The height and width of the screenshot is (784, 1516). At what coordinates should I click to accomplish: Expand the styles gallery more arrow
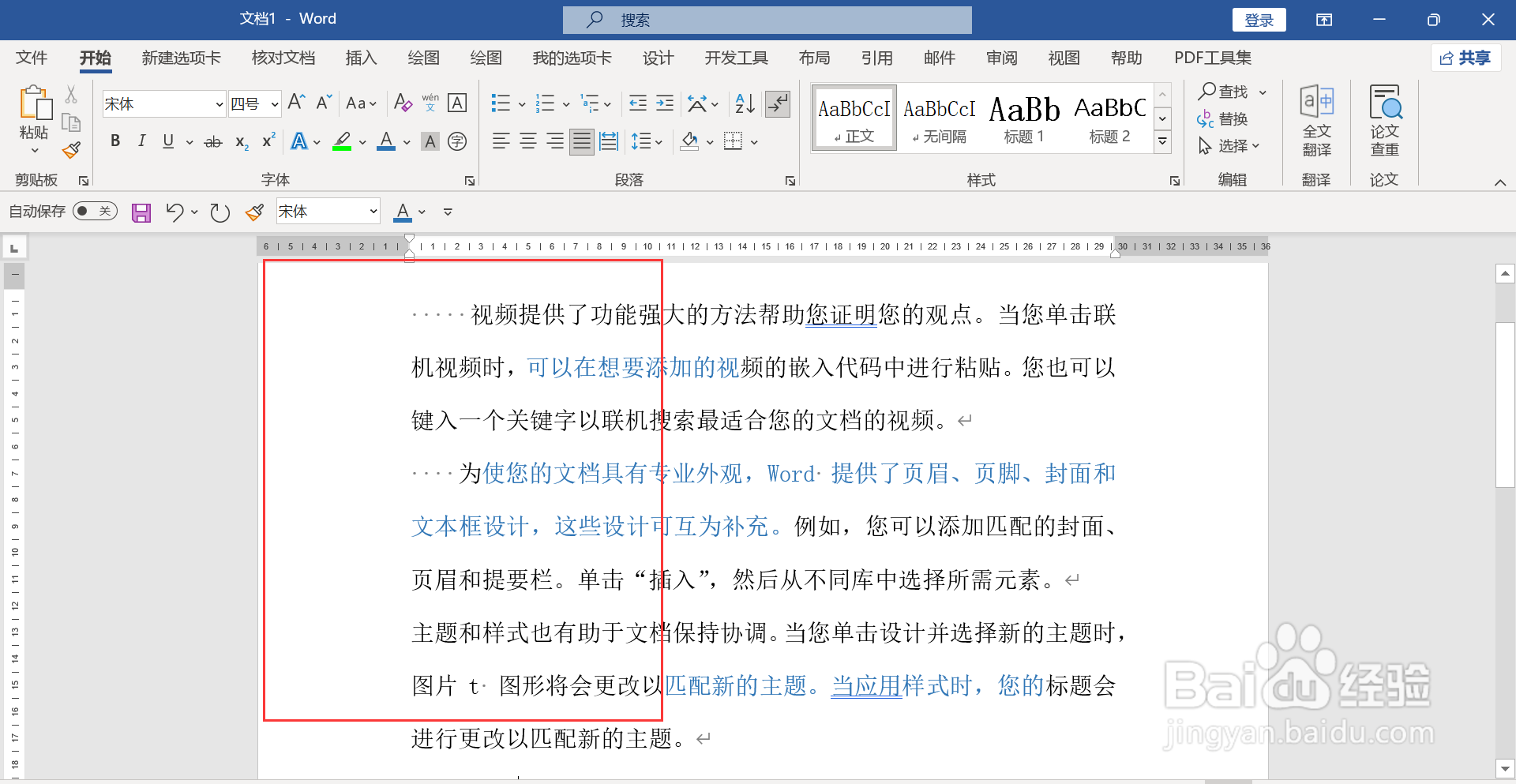point(1162,142)
